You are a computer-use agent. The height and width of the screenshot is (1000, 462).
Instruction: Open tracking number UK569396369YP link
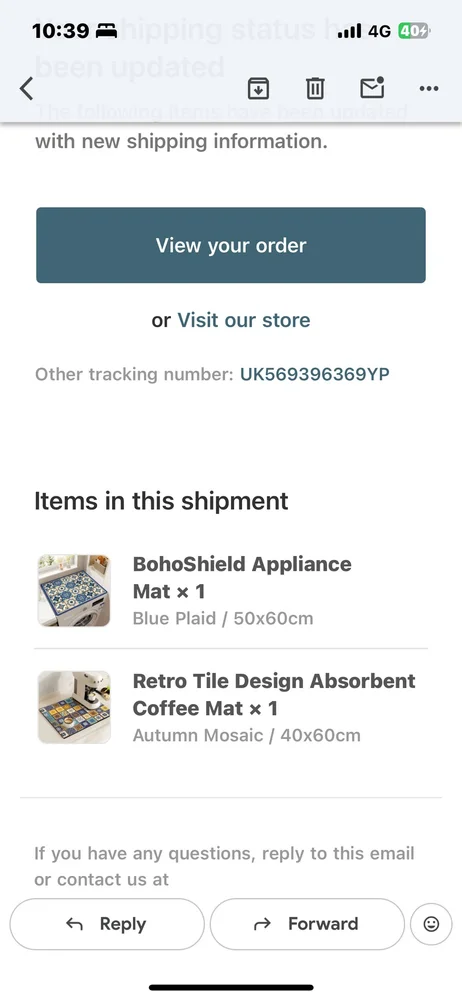[x=315, y=374]
